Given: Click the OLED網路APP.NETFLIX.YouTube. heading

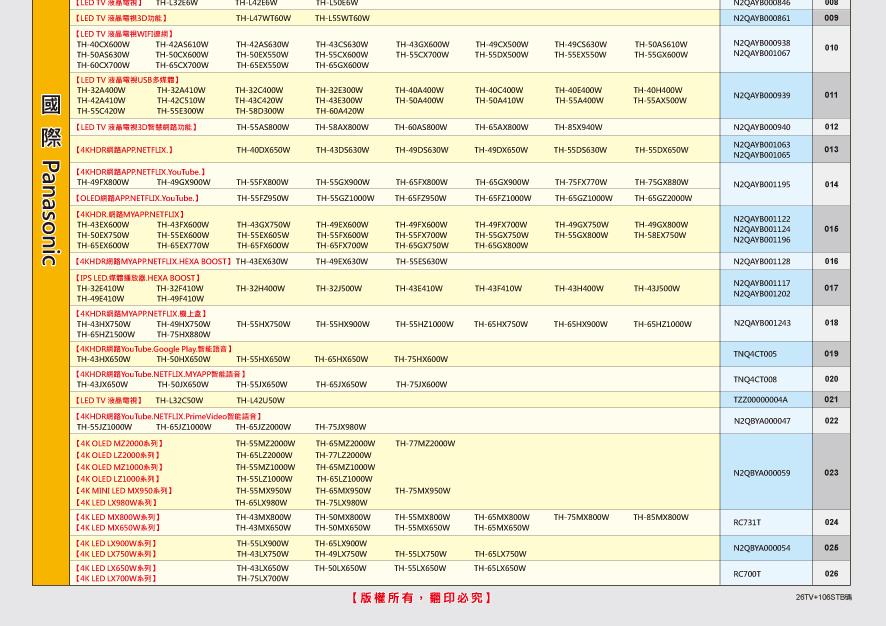Looking at the screenshot, I should (x=137, y=198).
